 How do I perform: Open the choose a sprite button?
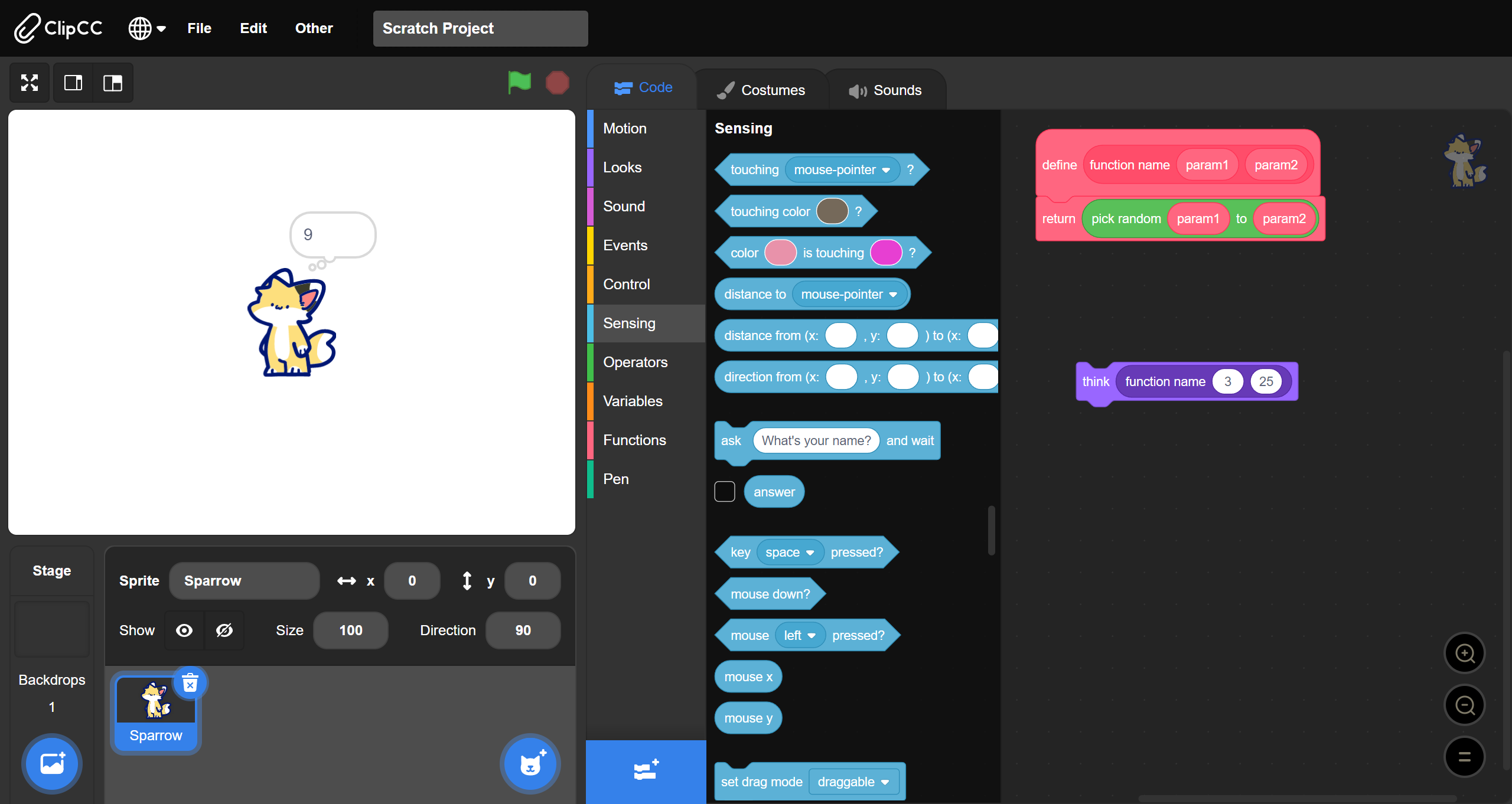(530, 764)
